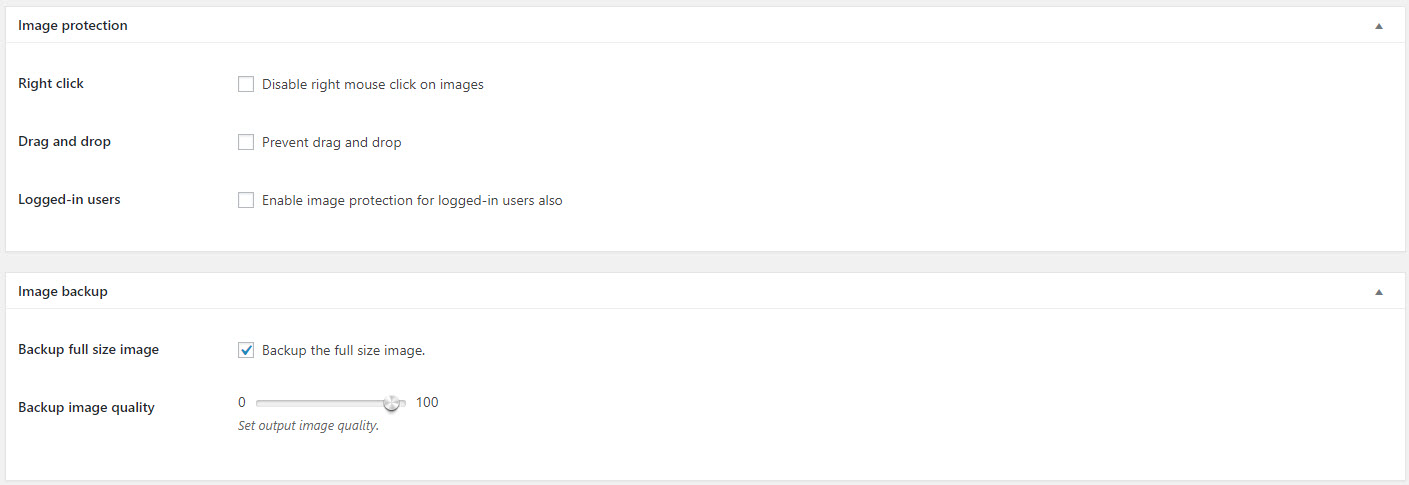Enable Disable right mouse click checkbox
This screenshot has height=485, width=1409.
coord(246,84)
